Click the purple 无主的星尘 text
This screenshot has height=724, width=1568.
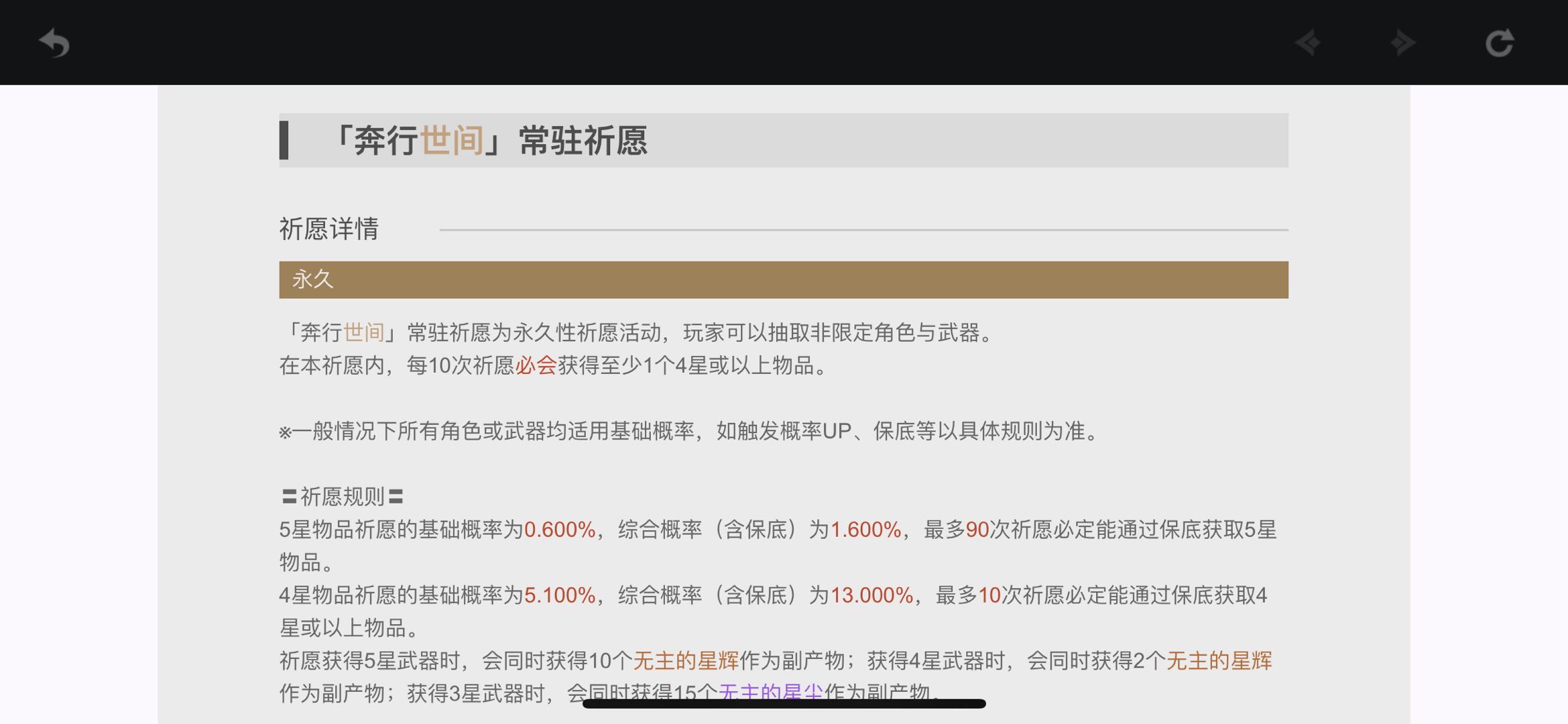coord(771,692)
